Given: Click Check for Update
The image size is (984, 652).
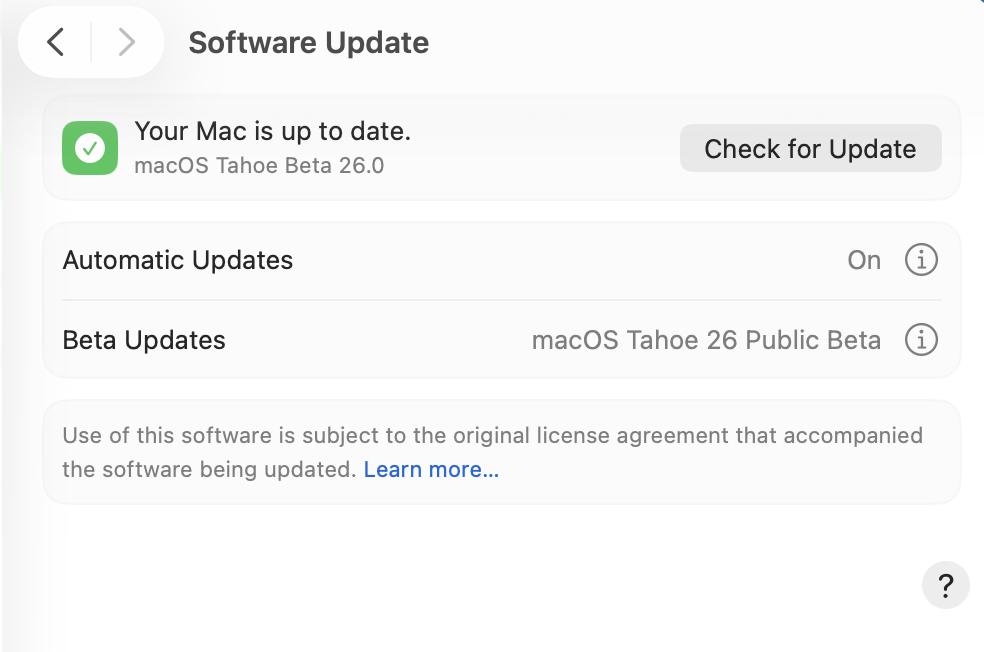Looking at the screenshot, I should [x=810, y=148].
